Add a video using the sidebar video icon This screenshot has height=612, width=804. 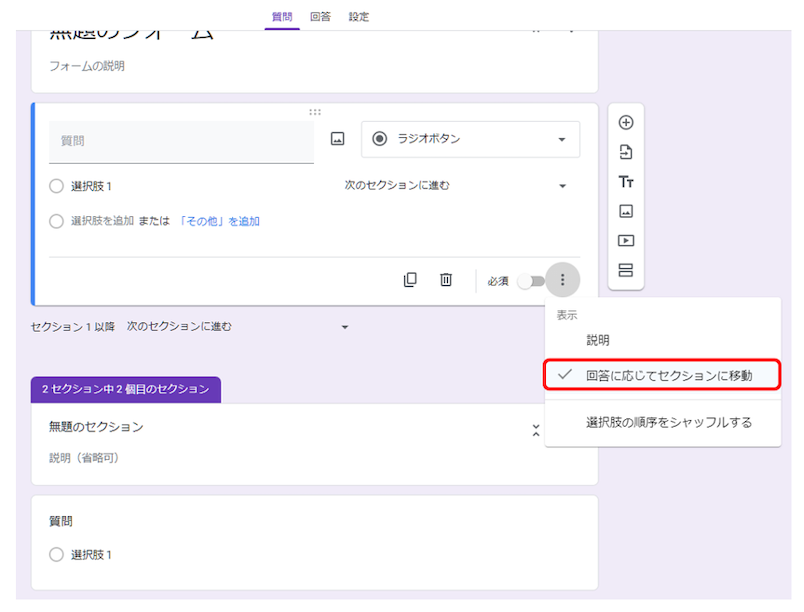click(625, 240)
